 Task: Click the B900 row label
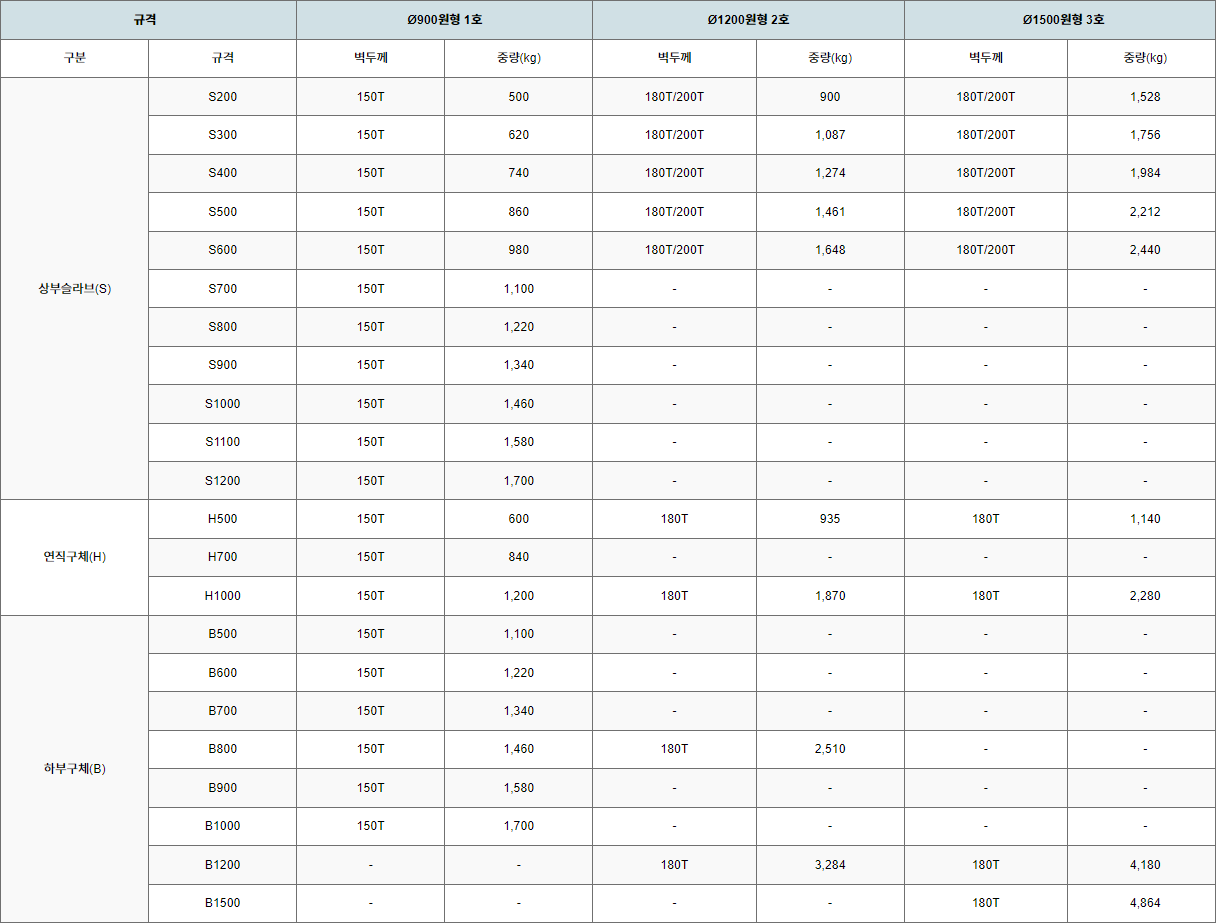coord(222,788)
